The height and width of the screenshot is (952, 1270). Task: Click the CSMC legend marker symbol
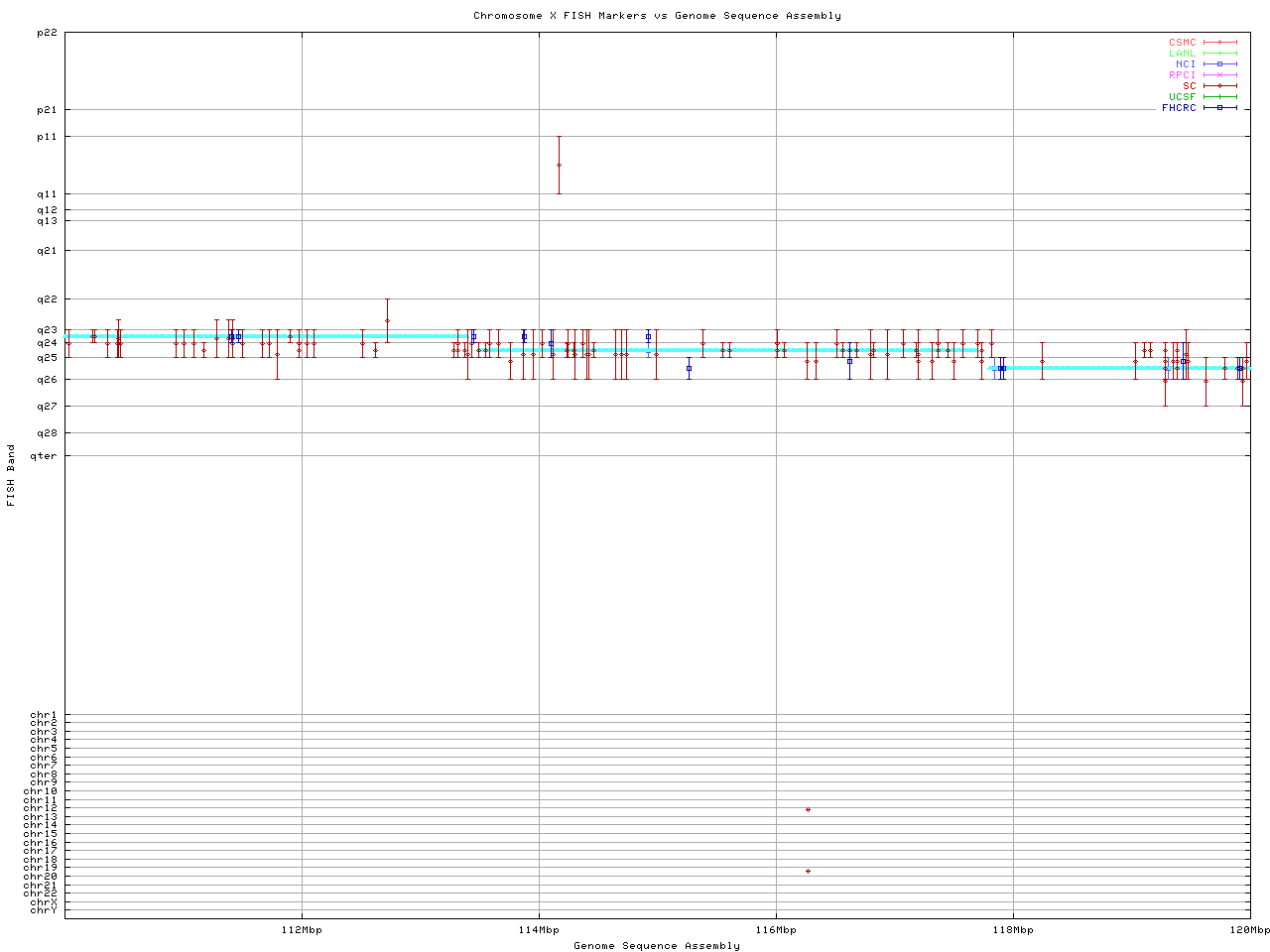(1219, 43)
